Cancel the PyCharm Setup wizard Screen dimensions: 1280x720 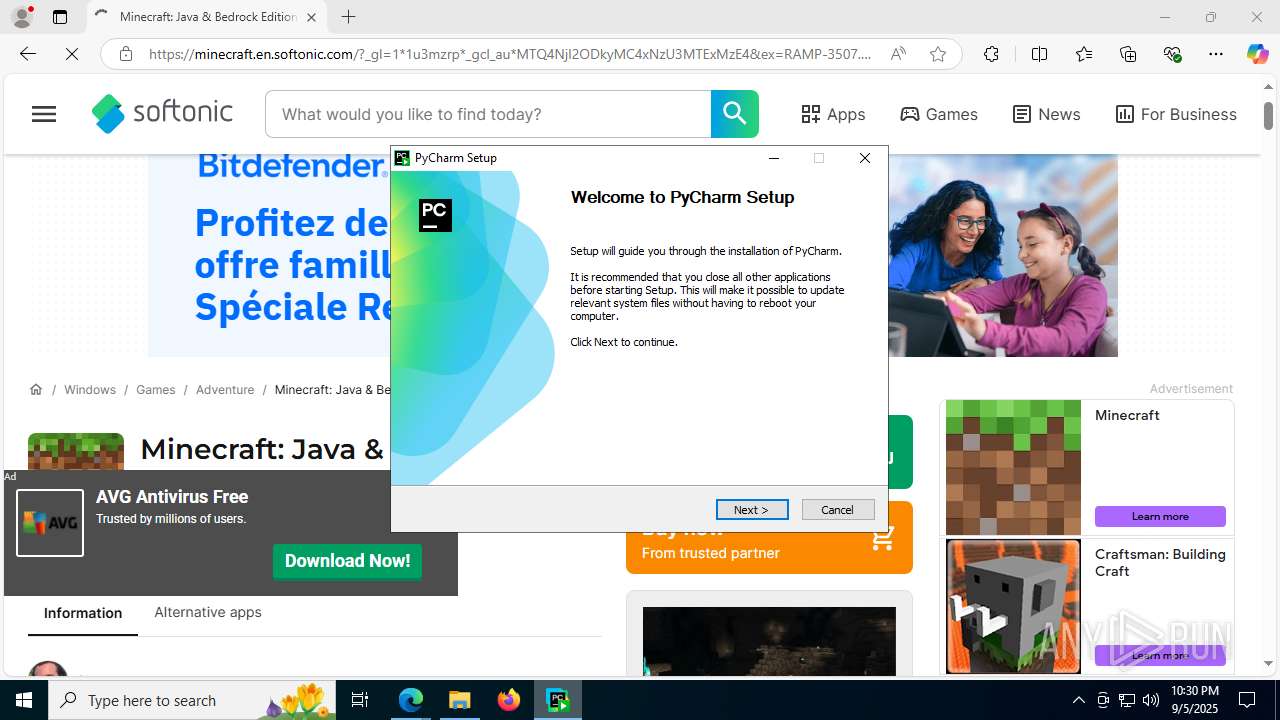point(838,510)
